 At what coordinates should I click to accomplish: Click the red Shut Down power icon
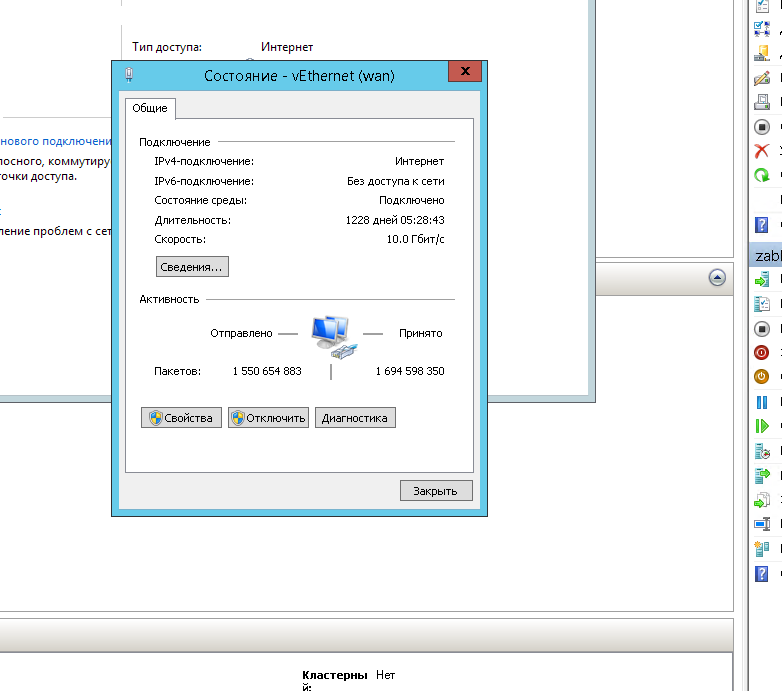(762, 352)
